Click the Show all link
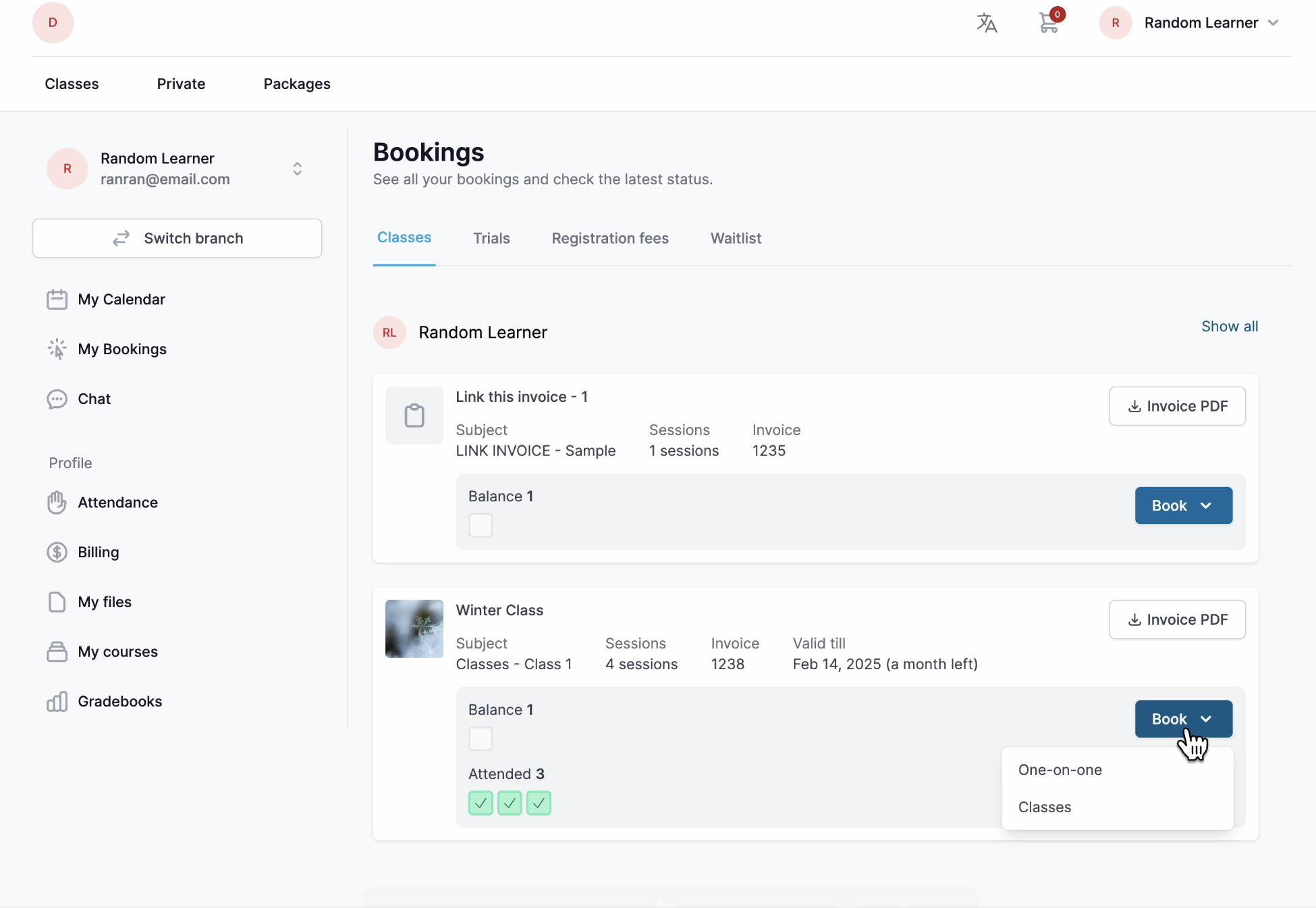 [1229, 327]
